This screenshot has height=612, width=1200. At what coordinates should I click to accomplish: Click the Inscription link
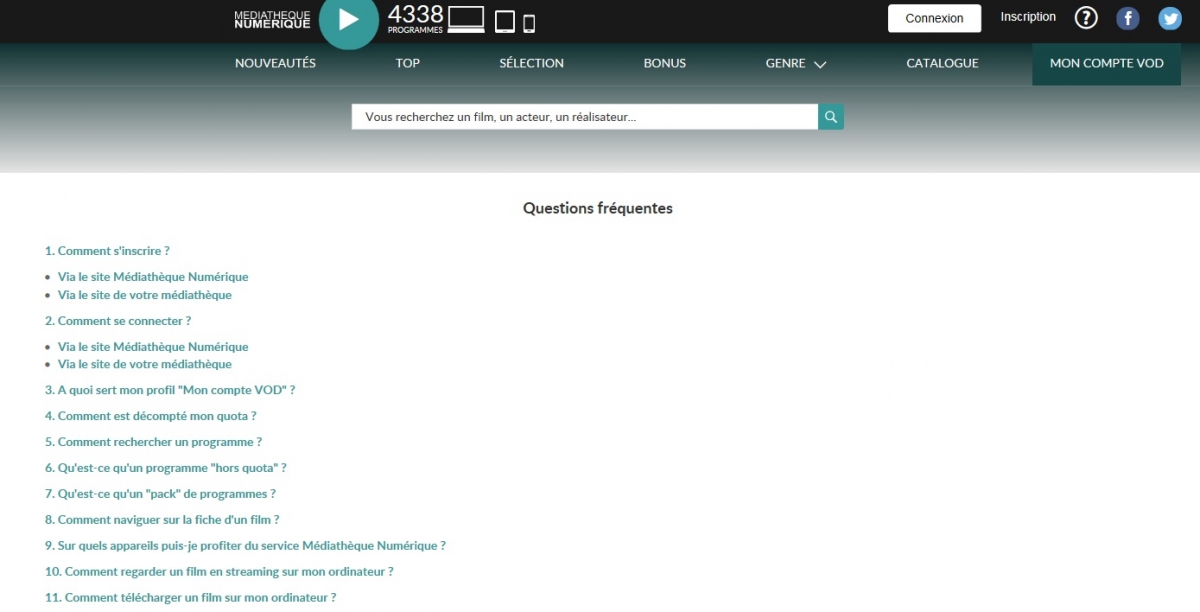point(1028,17)
